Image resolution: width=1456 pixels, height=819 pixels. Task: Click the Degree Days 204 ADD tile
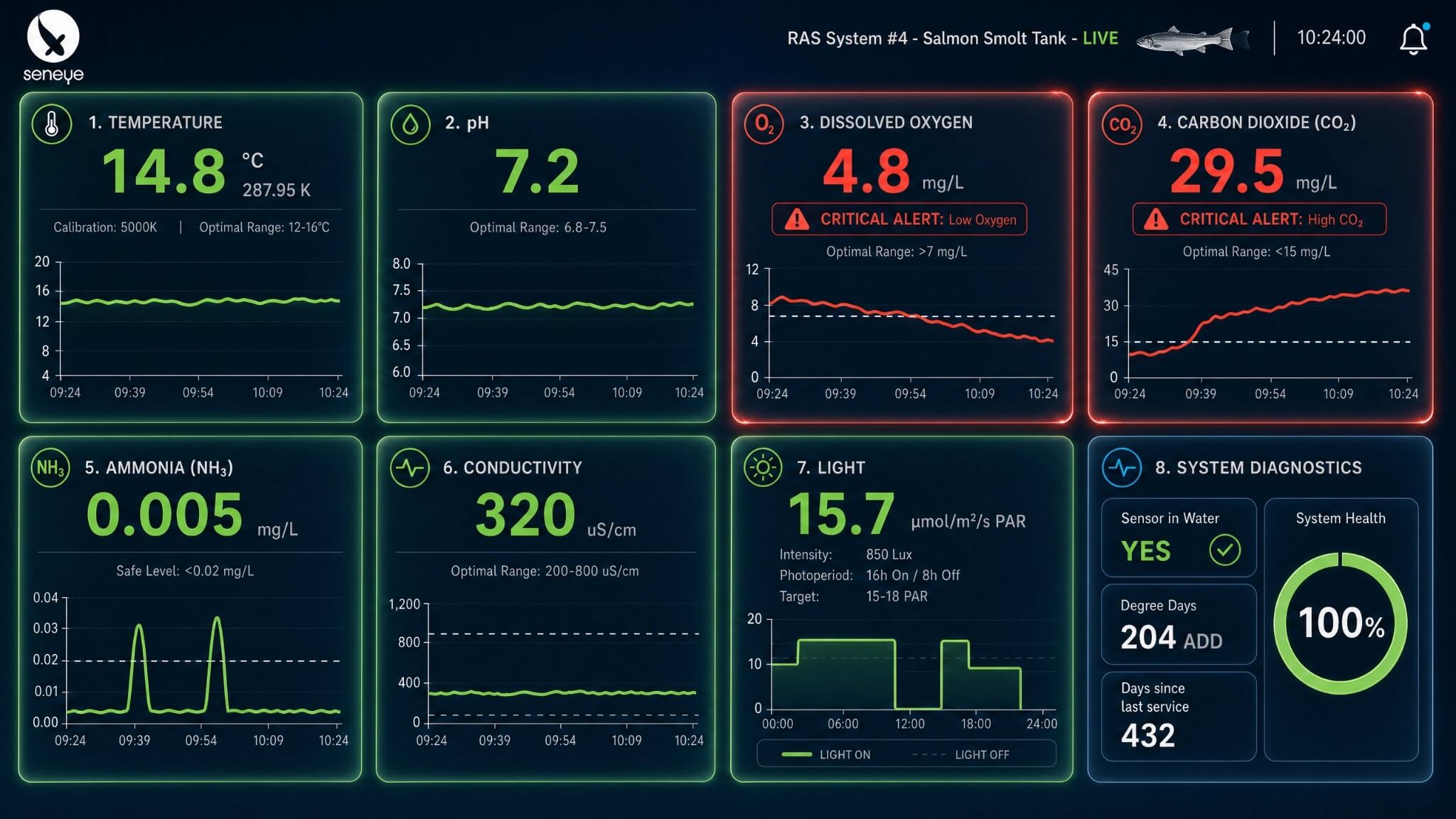[1179, 624]
